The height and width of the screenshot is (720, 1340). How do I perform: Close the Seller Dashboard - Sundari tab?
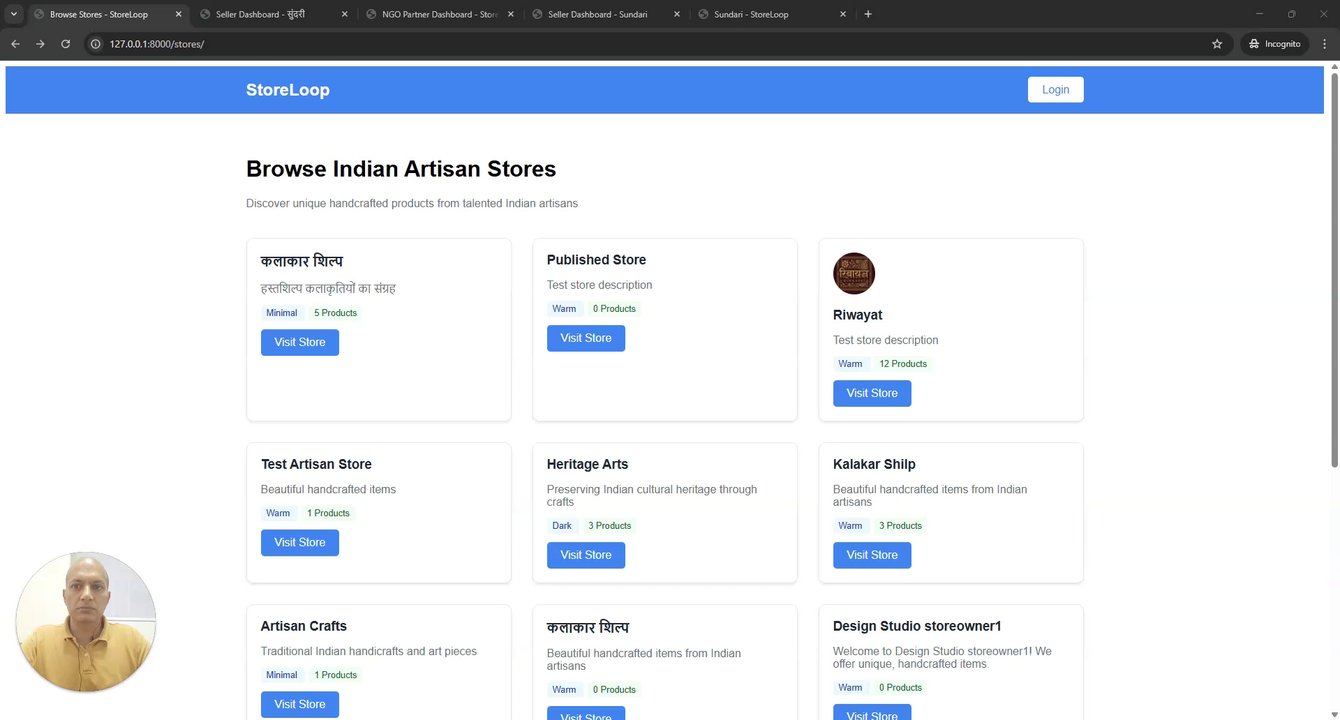point(677,15)
